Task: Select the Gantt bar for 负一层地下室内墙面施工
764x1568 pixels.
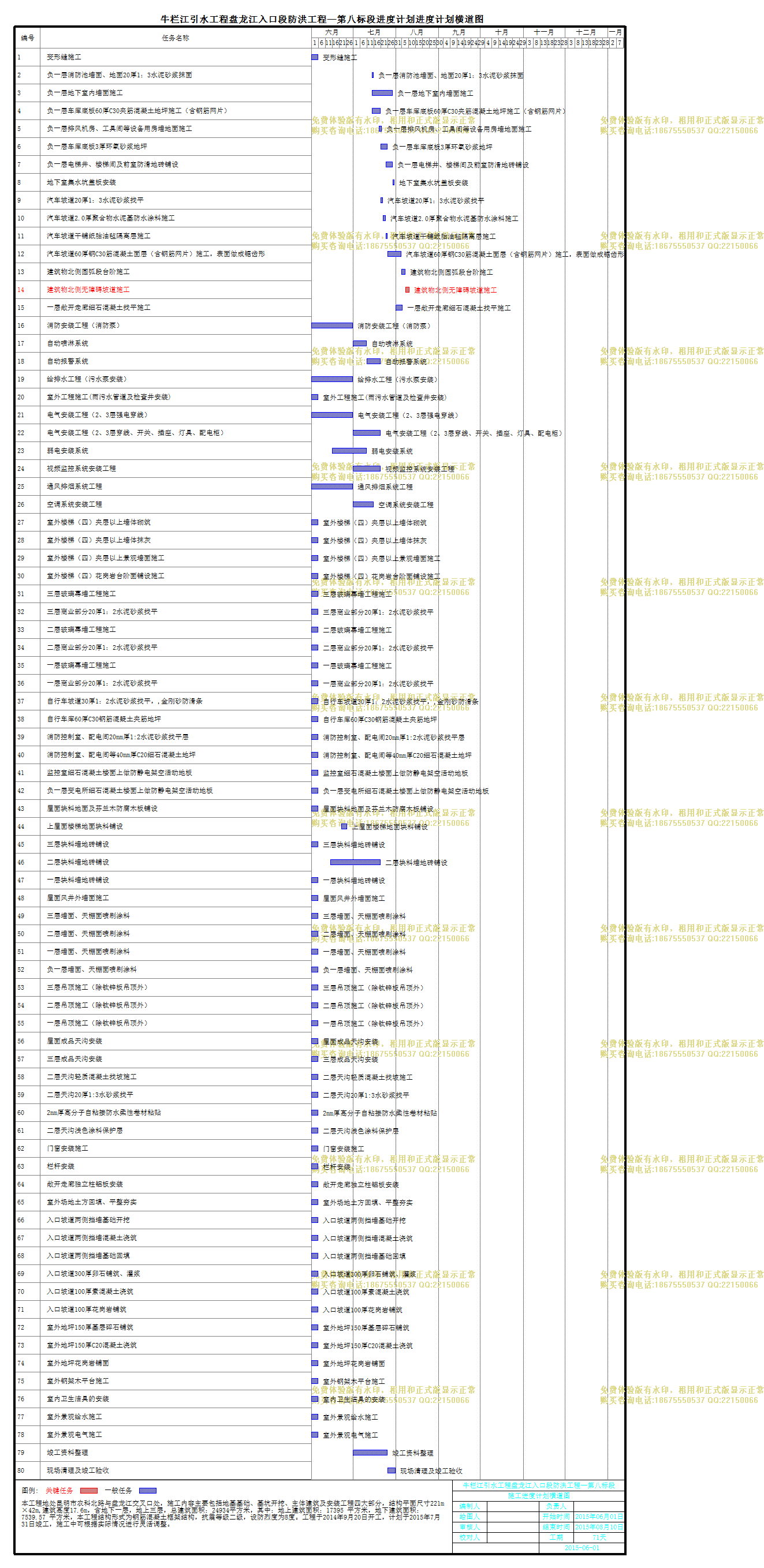Action: point(382,93)
